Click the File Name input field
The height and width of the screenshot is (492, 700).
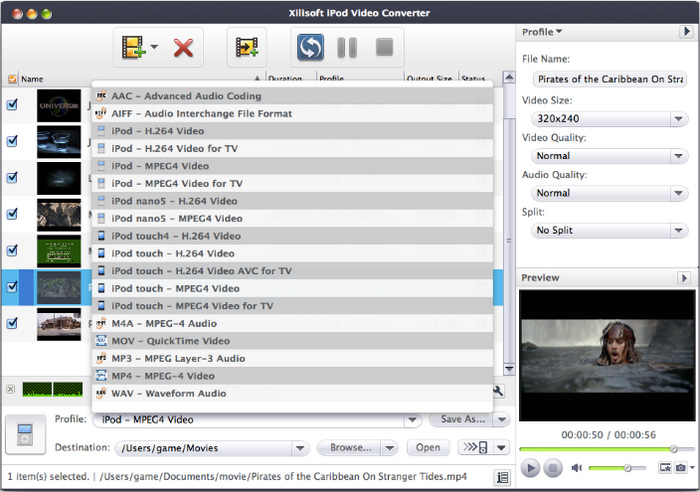tap(609, 79)
